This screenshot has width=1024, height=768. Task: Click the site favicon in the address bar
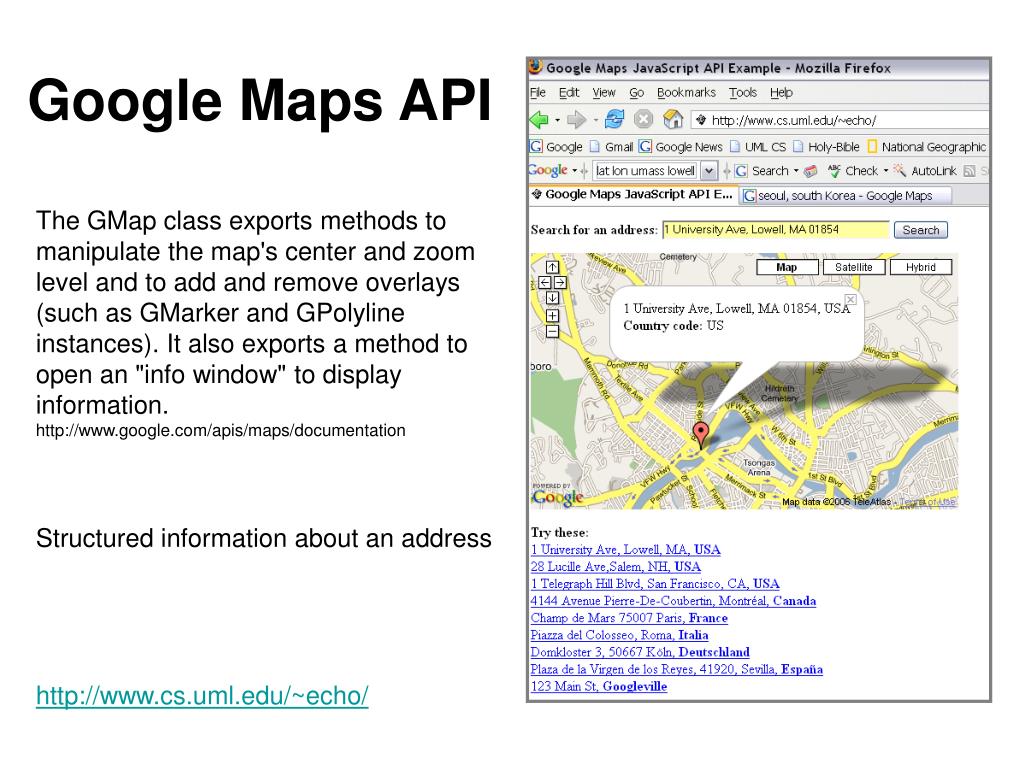[x=701, y=120]
